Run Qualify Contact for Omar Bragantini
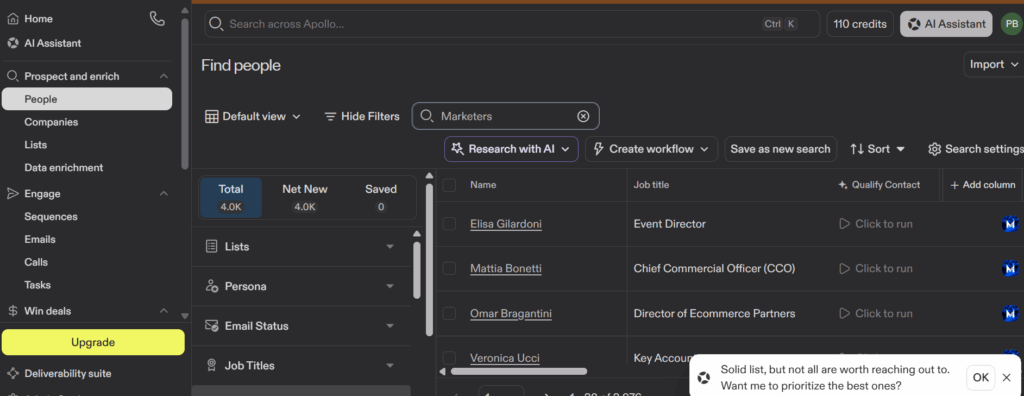Viewport: 1024px width, 396px height. pos(876,314)
